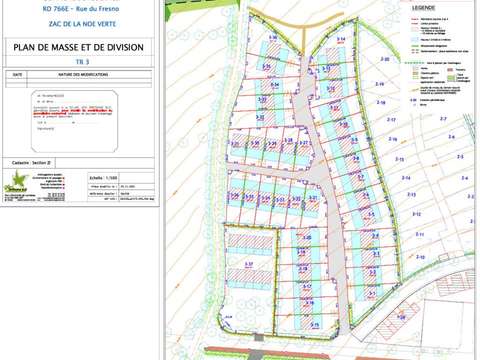Click the 'DATE' column header

pos(17,75)
